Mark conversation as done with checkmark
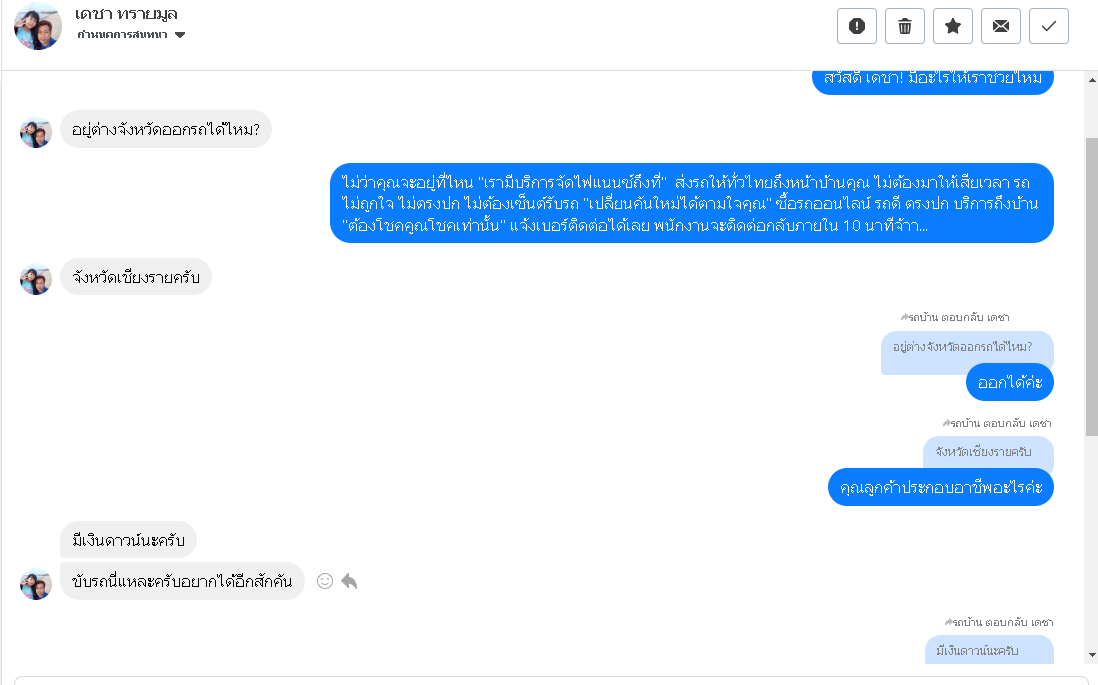The image size is (1098, 685). click(1049, 27)
